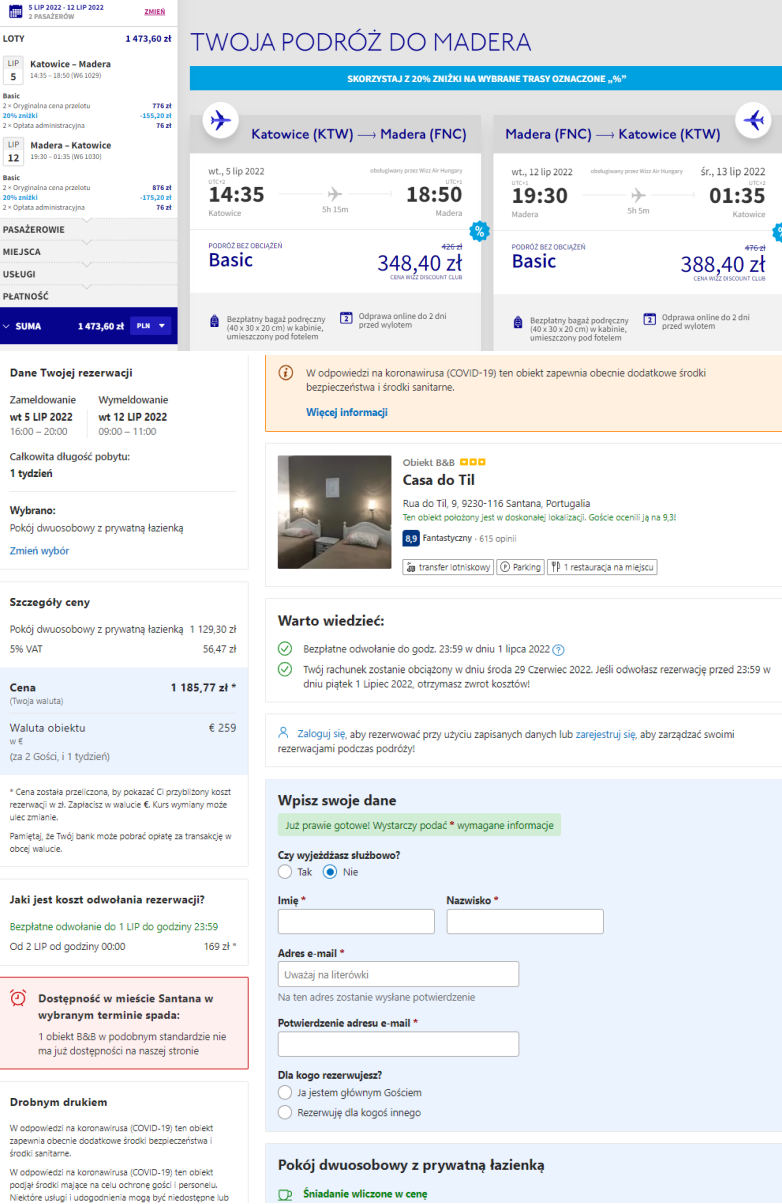Click the Bezpłatne odwołanie do 1 LIP text
The width and height of the screenshot is (782, 1204).
[x=114, y=926]
